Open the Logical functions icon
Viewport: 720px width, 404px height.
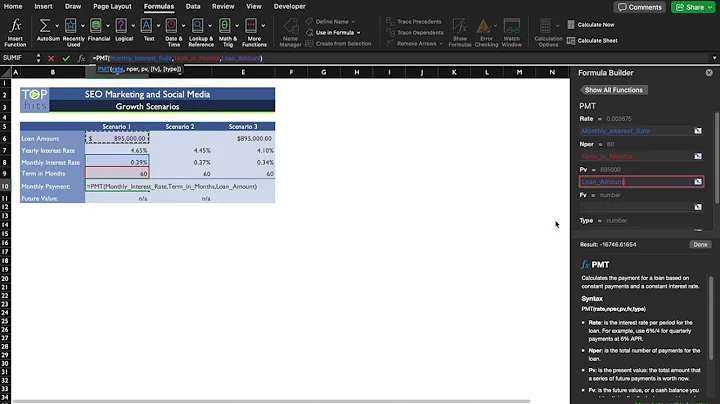pos(121,26)
